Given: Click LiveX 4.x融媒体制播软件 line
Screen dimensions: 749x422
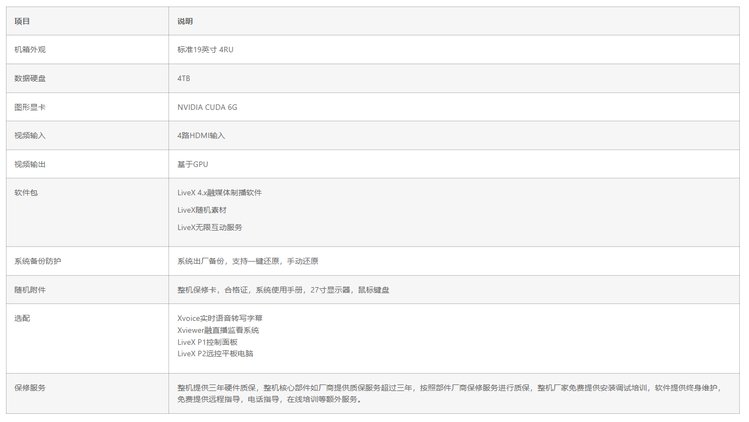Looking at the screenshot, I should (x=226, y=192).
